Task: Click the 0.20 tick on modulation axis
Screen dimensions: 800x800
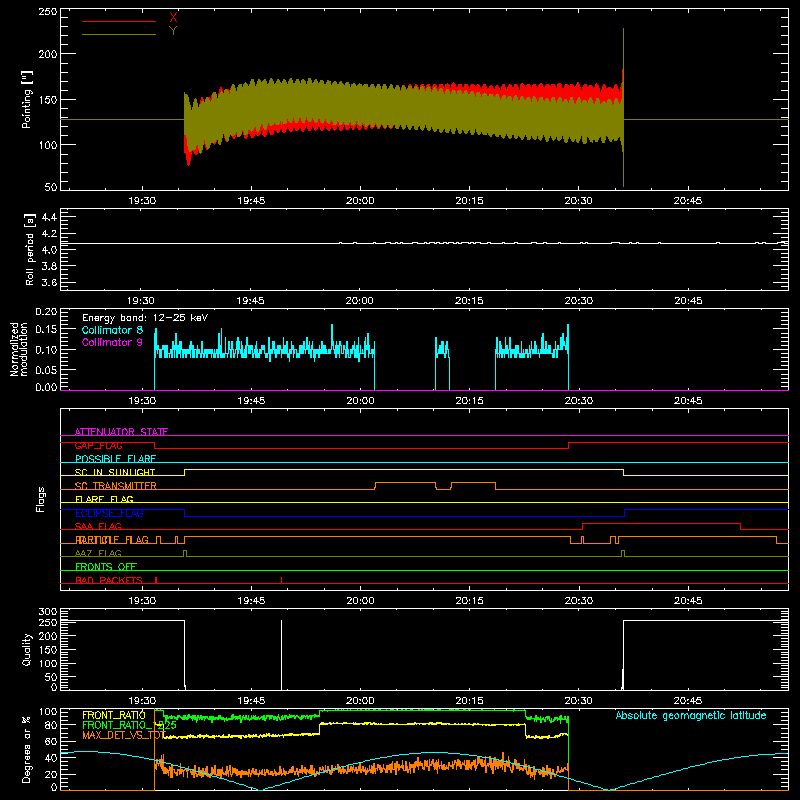Action: (x=46, y=312)
